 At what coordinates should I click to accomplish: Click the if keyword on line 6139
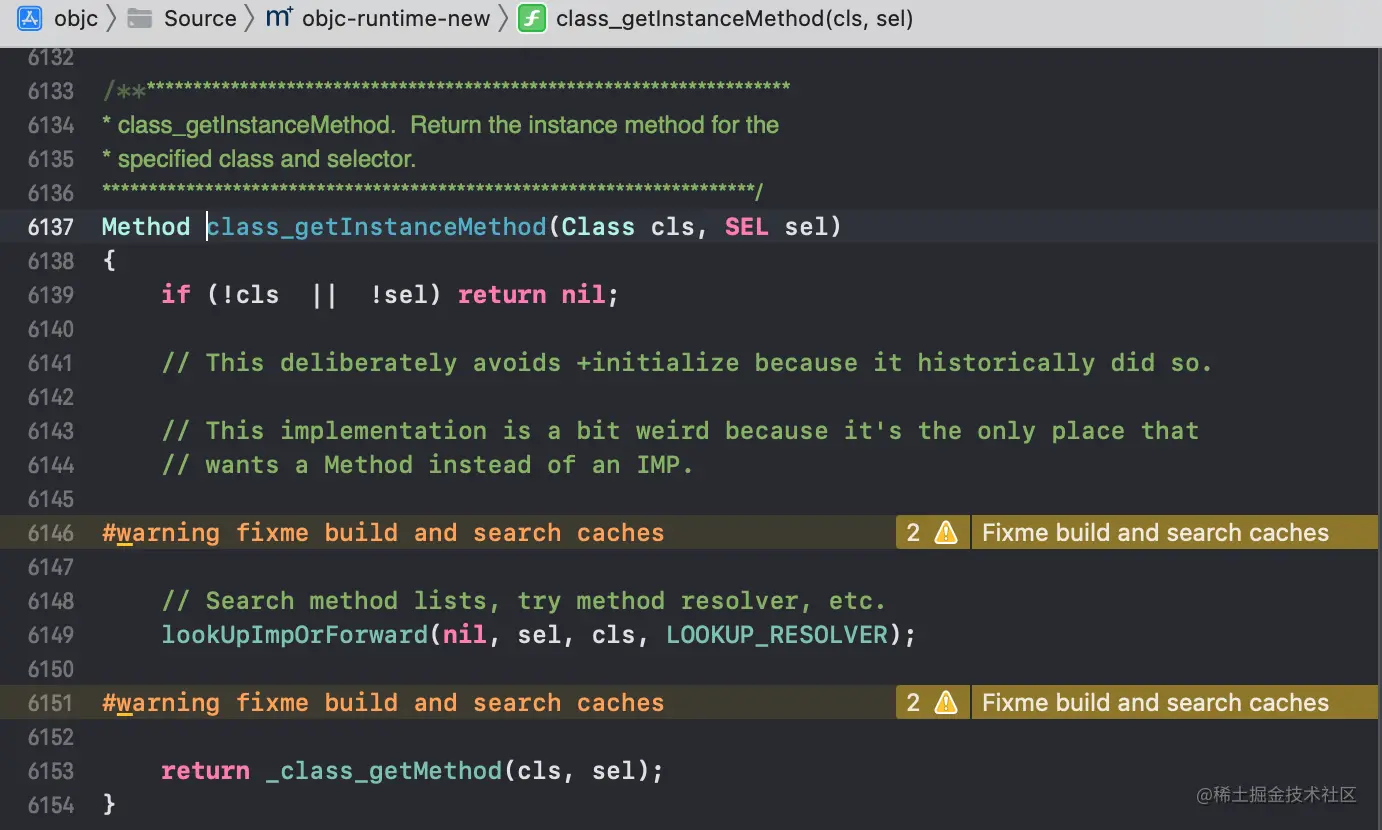click(176, 295)
